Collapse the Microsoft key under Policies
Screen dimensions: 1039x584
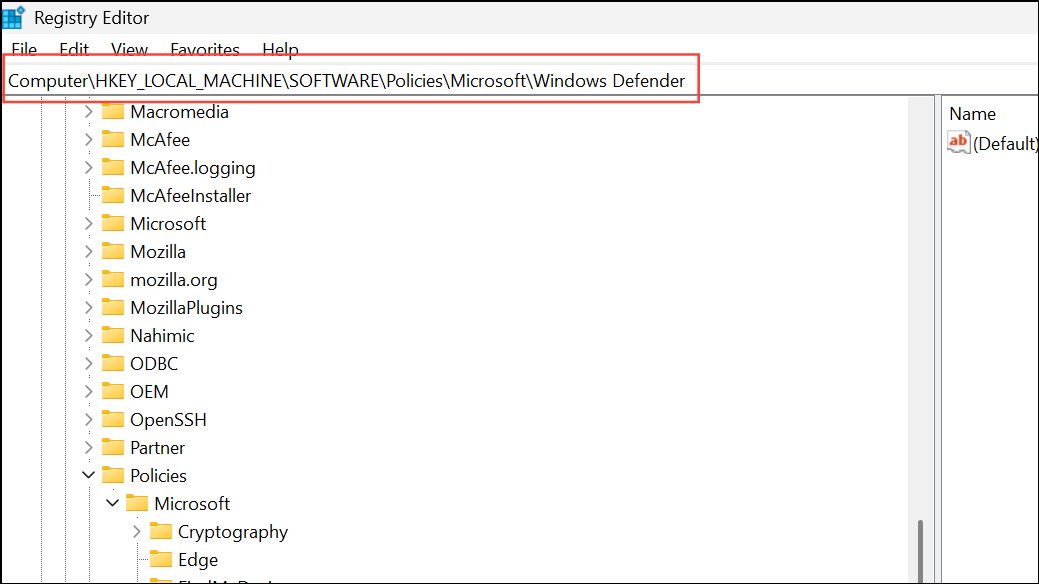112,503
